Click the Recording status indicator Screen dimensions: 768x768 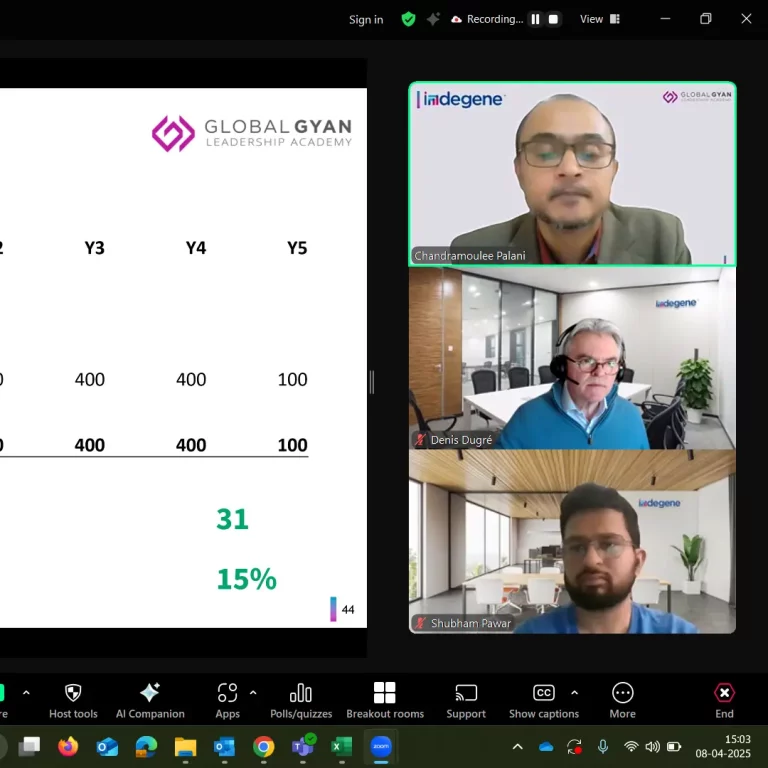pyautogui.click(x=487, y=19)
